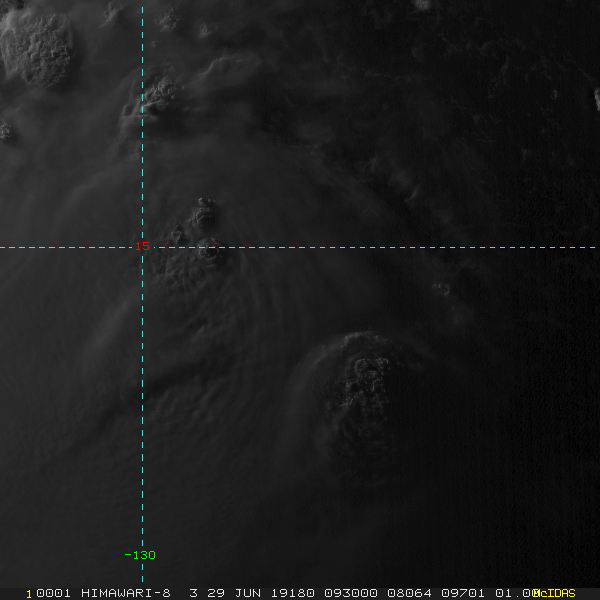600x600 pixels.
Task: Click the green longitude label -130
Action: pyautogui.click(x=140, y=555)
